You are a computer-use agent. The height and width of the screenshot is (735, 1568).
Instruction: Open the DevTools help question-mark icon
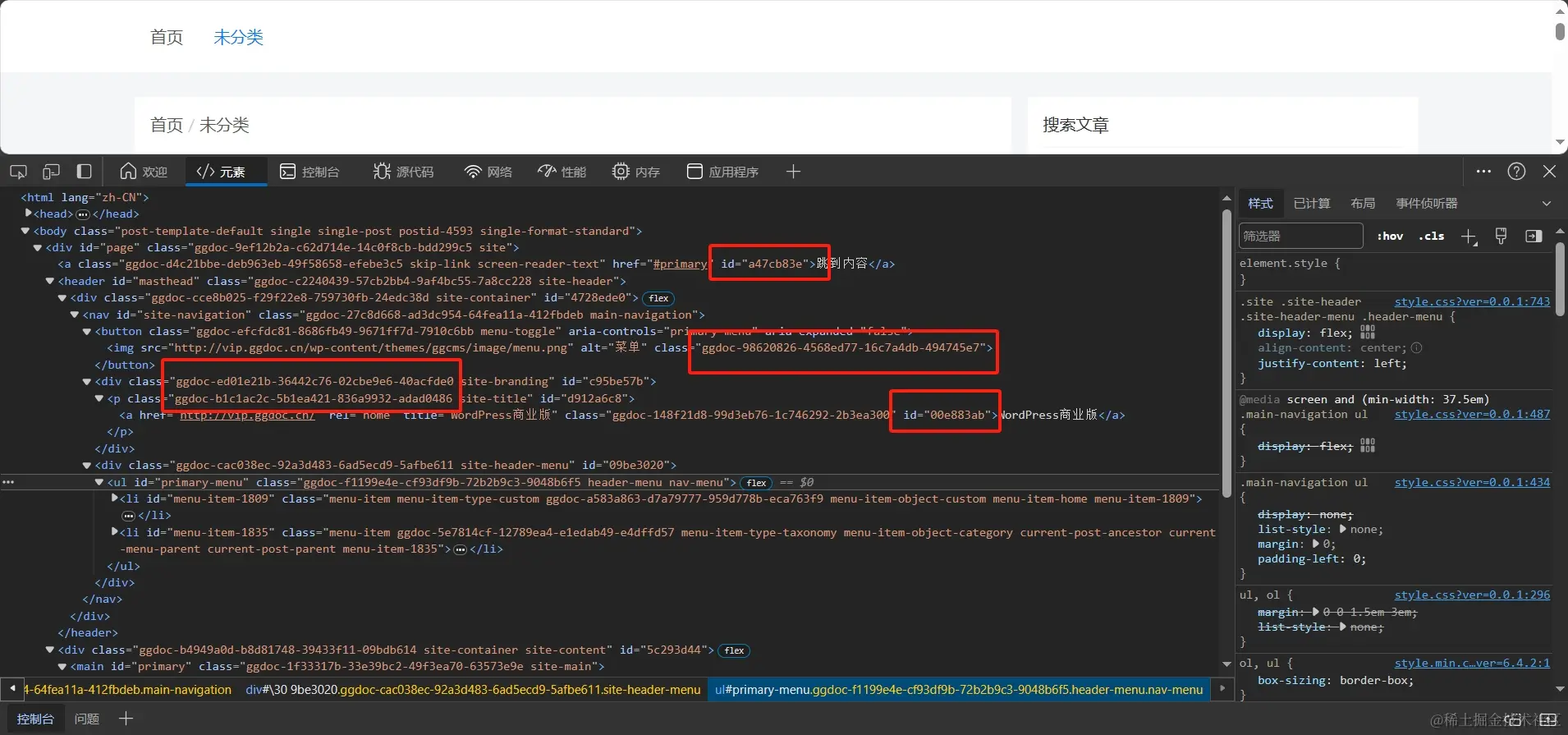(1516, 172)
